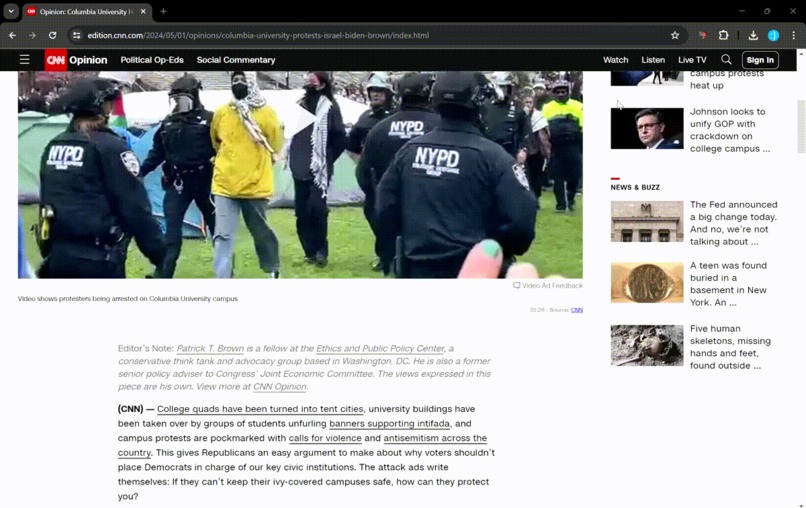This screenshot has height=508, width=806.
Task: Go back with browser back arrow
Action: pos(12,35)
